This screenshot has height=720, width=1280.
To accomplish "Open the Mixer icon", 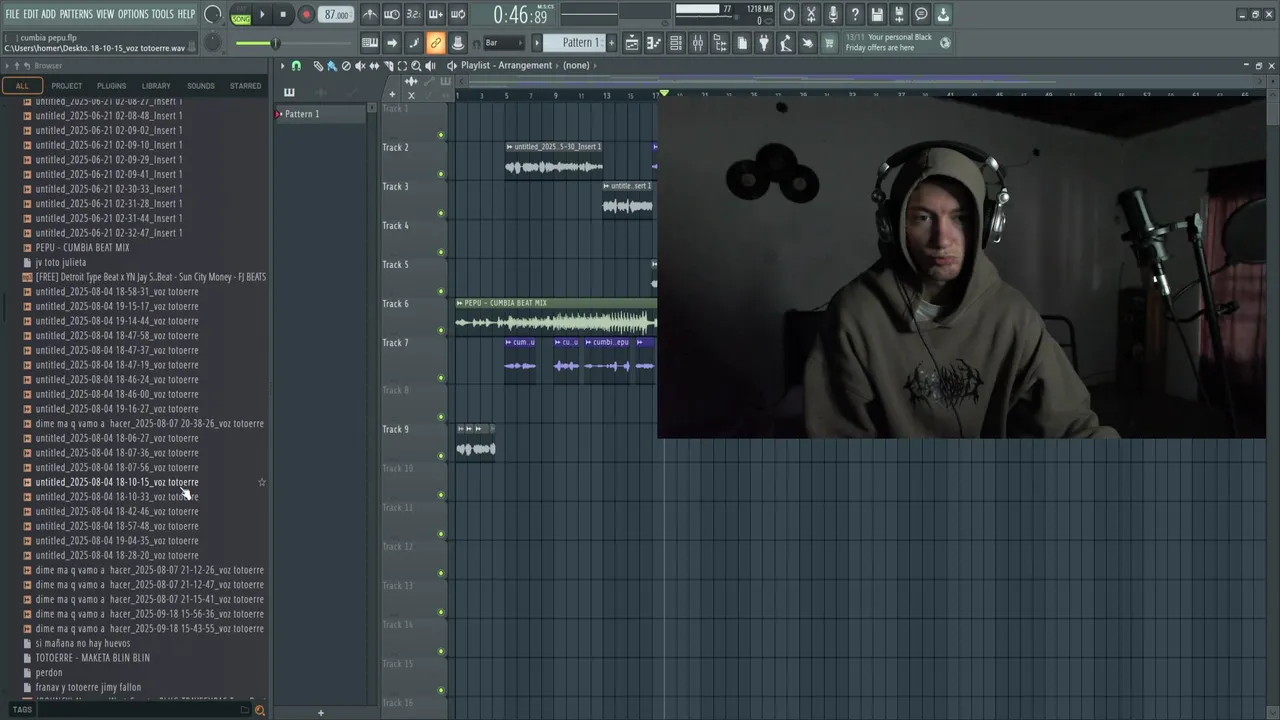I will point(697,42).
